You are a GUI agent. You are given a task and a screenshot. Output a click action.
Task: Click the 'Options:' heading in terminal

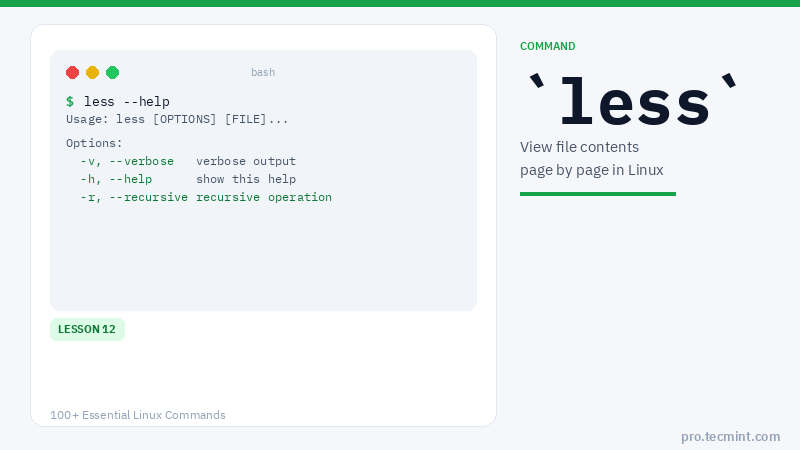coord(94,143)
